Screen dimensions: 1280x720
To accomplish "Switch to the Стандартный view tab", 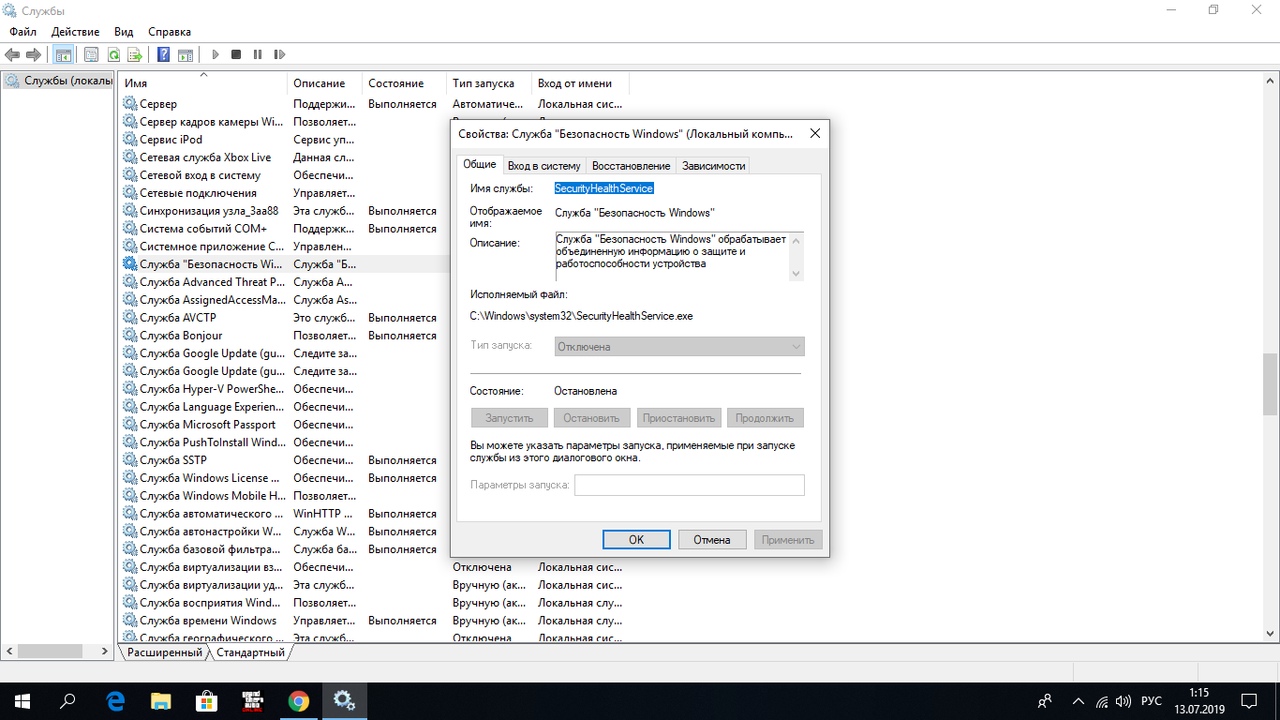I will coord(250,652).
